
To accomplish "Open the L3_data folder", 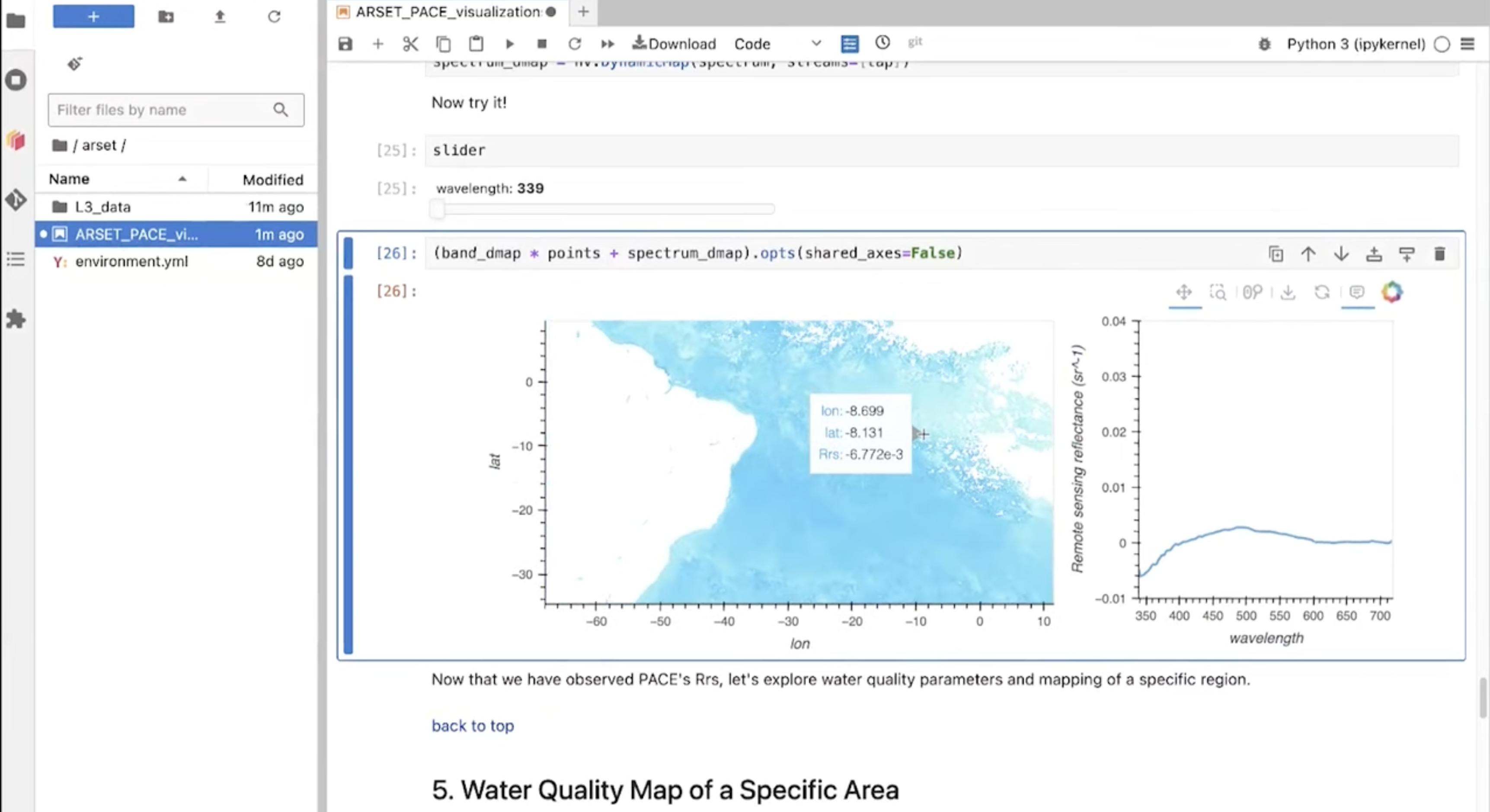I will click(x=176, y=207).
